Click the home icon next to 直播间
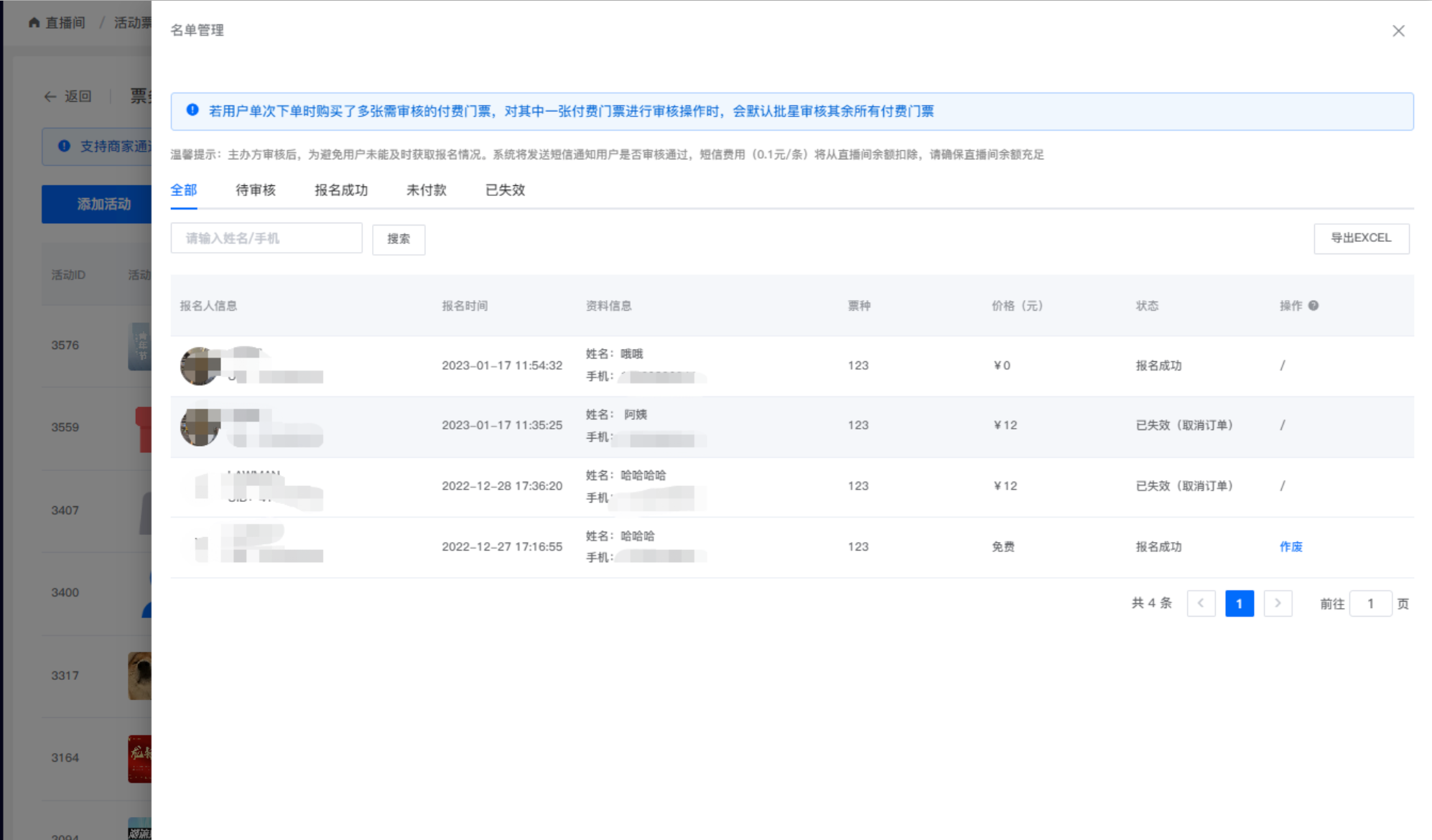The height and width of the screenshot is (840, 1432). coord(34,23)
